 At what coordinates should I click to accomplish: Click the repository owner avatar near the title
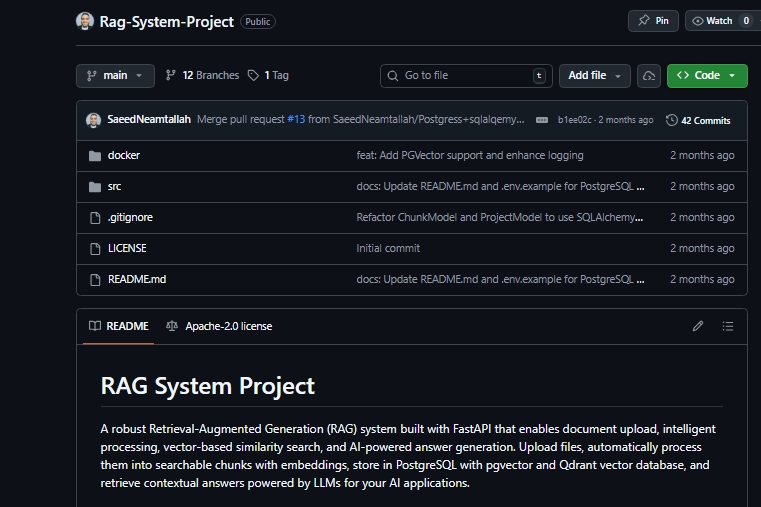[x=85, y=21]
